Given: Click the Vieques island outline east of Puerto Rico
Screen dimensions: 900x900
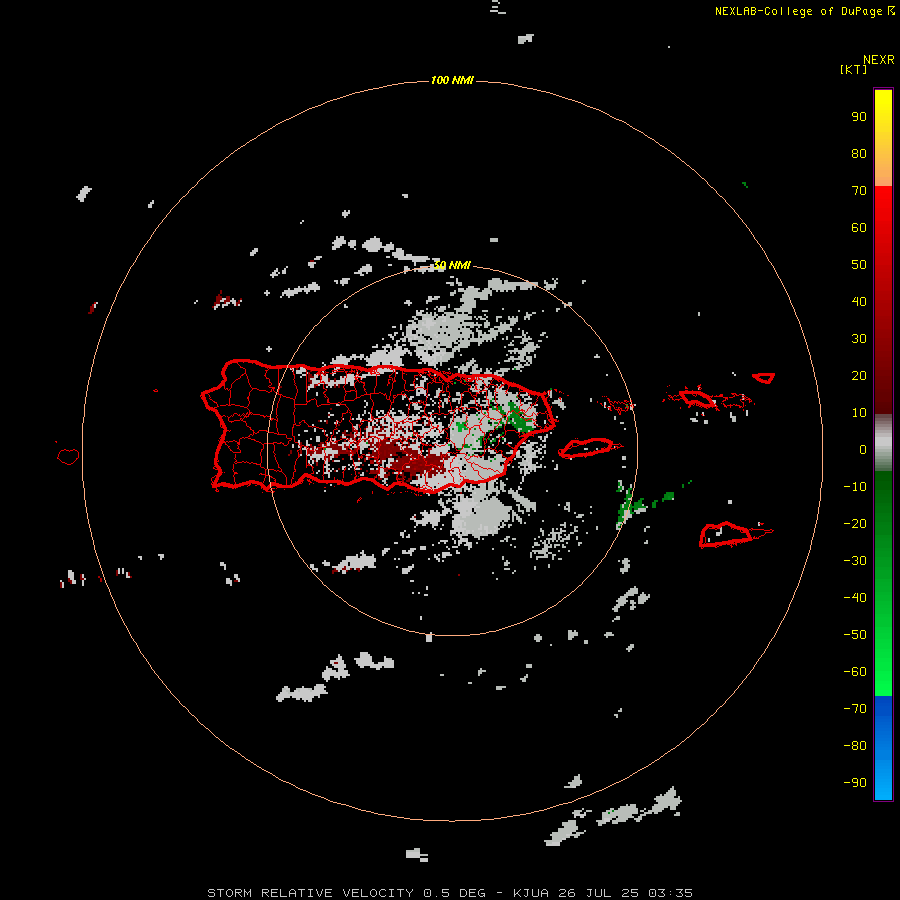Looking at the screenshot, I should click(588, 448).
